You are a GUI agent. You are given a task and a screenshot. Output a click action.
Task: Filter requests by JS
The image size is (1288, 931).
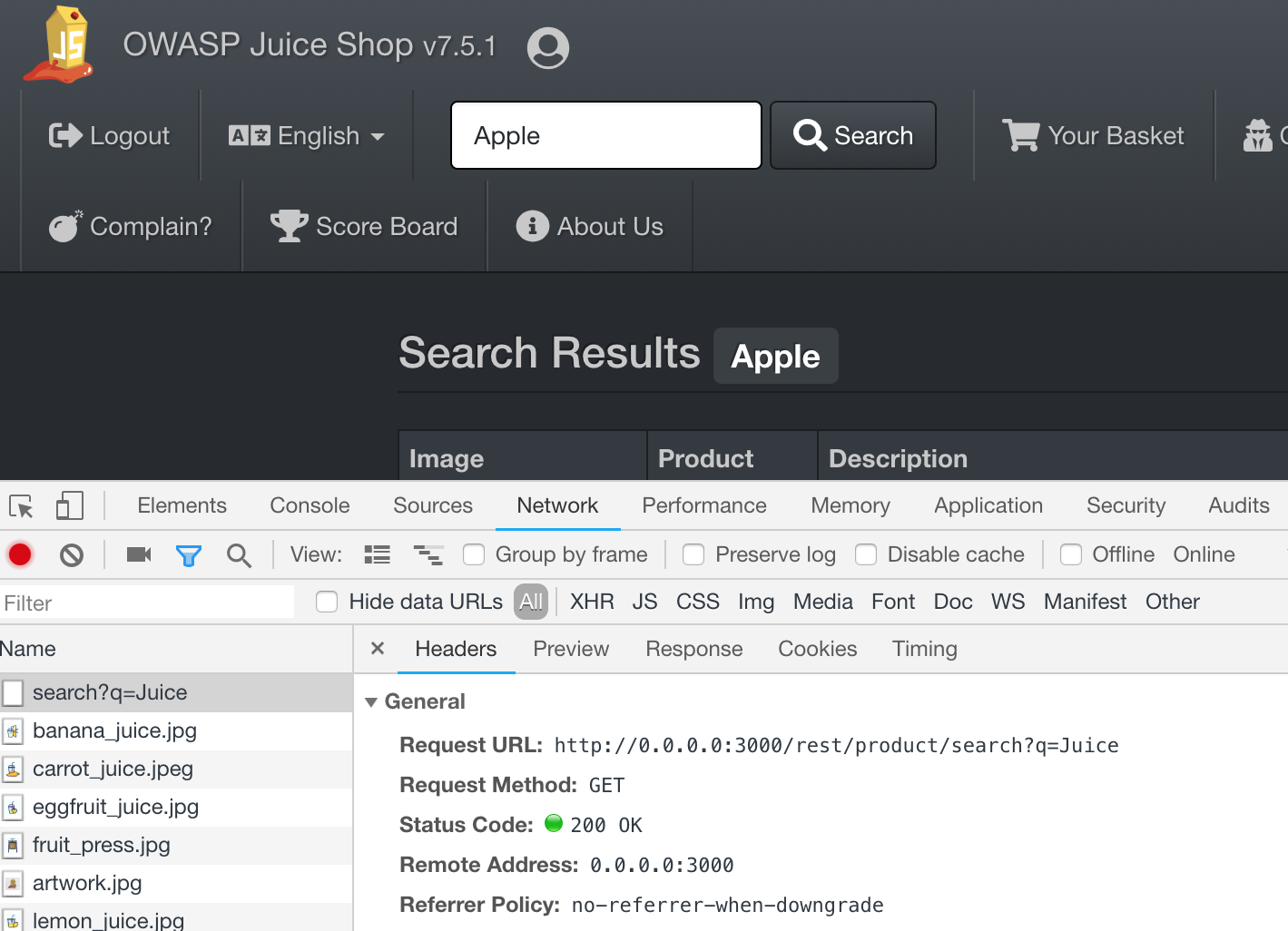644,602
